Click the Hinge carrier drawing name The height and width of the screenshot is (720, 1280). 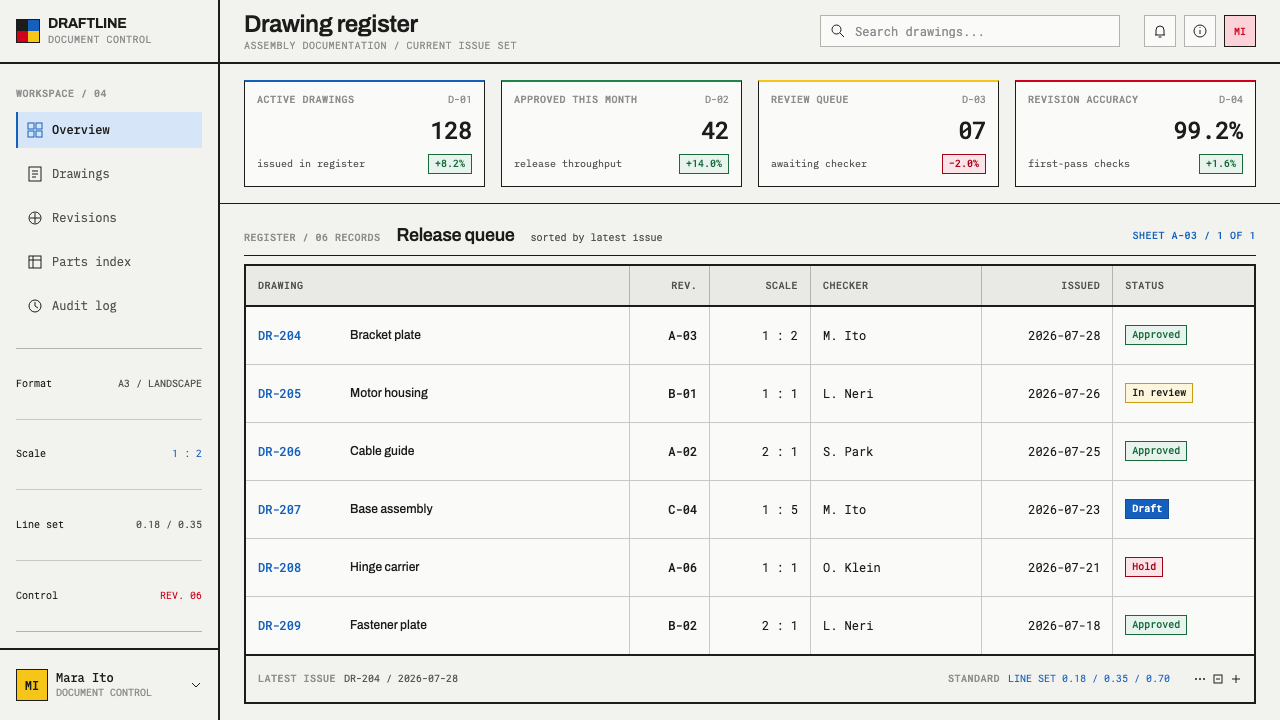(x=385, y=567)
